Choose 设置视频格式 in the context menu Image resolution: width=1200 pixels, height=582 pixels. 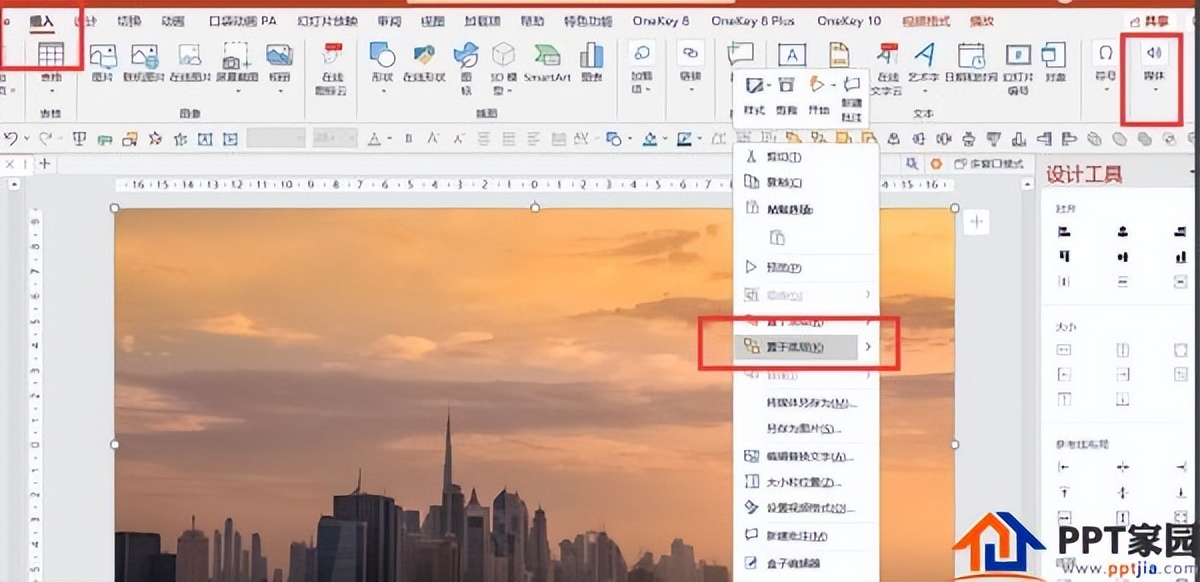(806, 508)
